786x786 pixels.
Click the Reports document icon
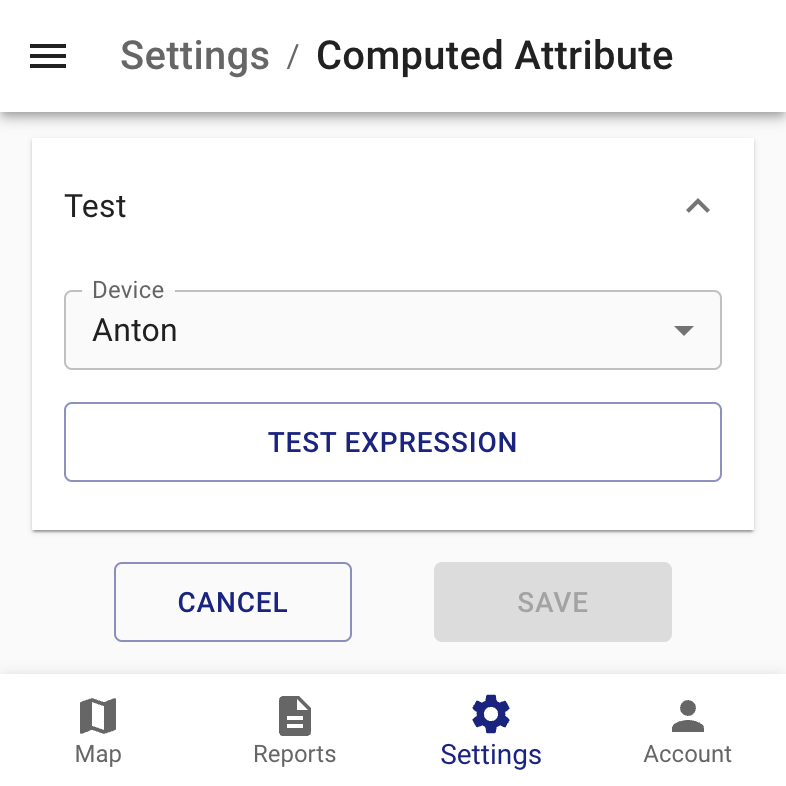tap(295, 716)
